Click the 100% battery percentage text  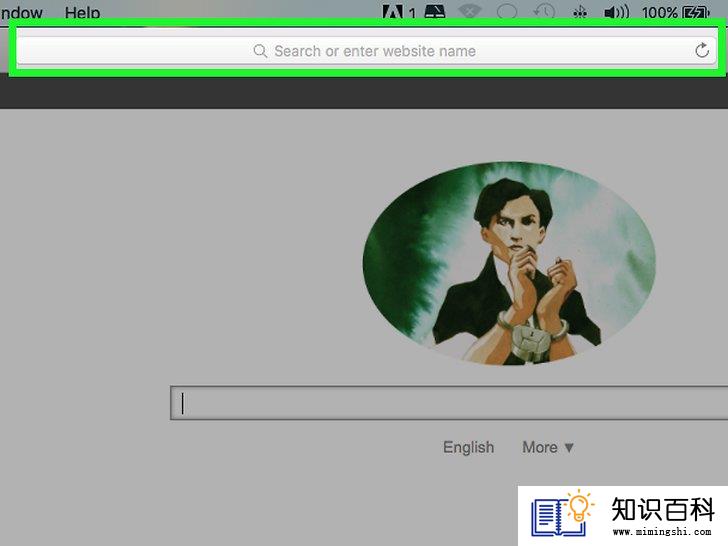(660, 13)
